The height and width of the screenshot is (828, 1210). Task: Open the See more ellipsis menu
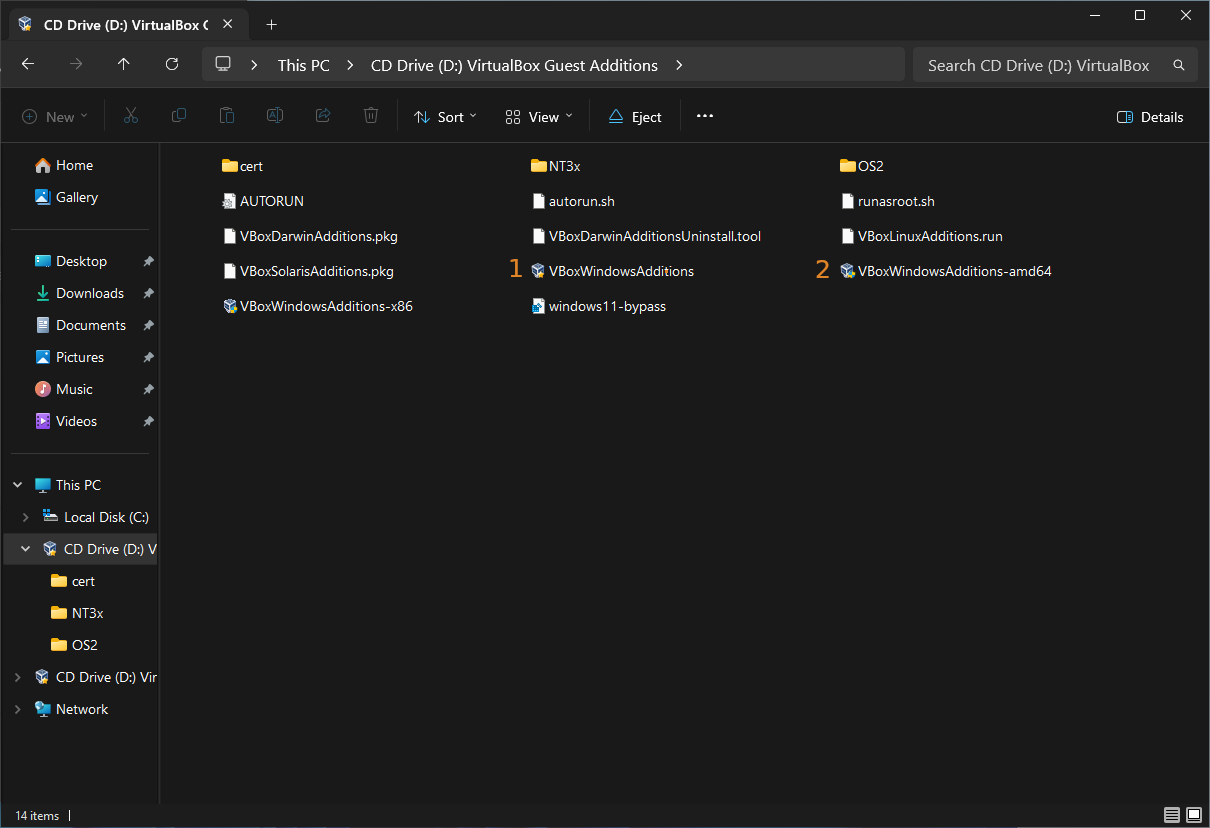tap(705, 116)
